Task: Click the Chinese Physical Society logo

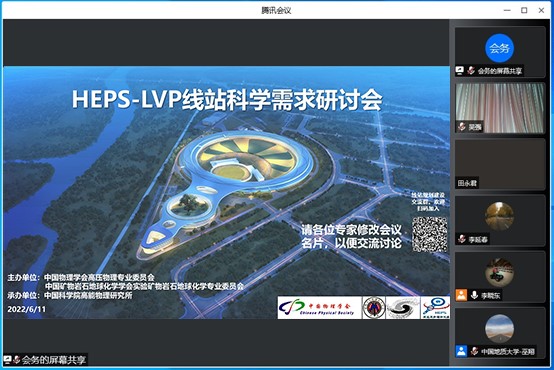Action: click(x=319, y=307)
